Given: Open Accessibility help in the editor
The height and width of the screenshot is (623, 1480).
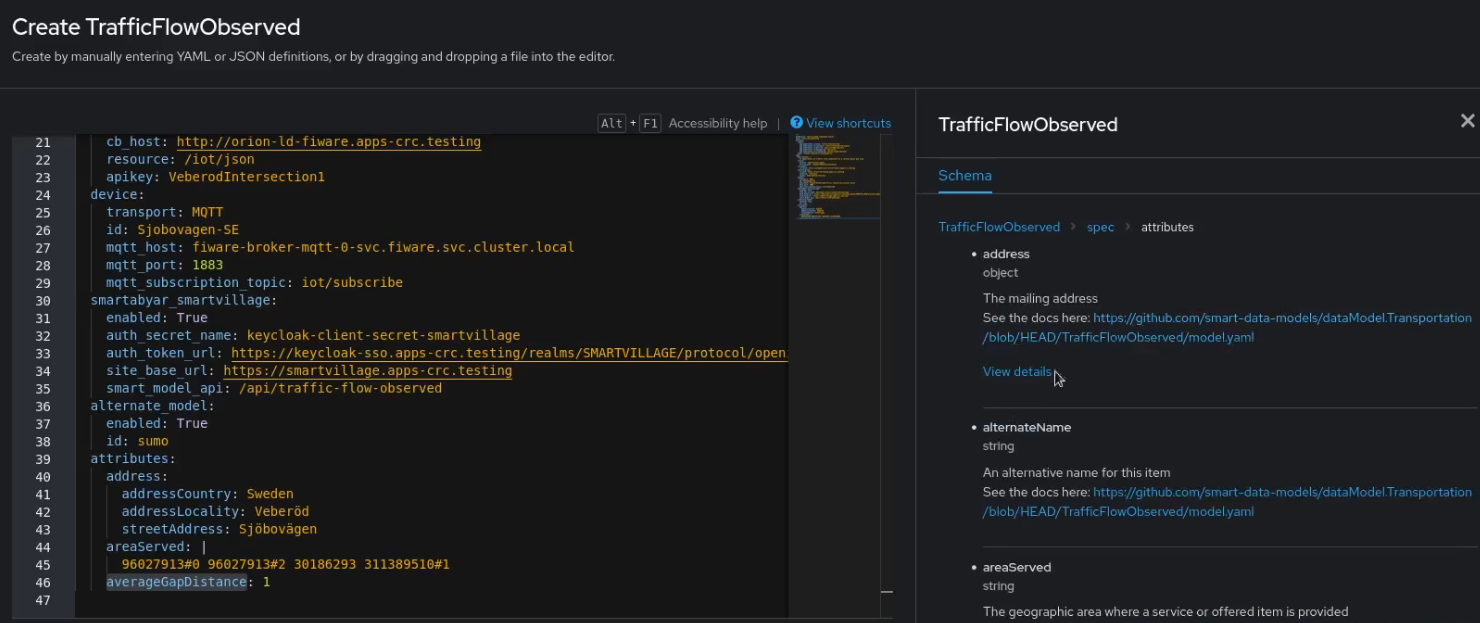Looking at the screenshot, I should [718, 123].
